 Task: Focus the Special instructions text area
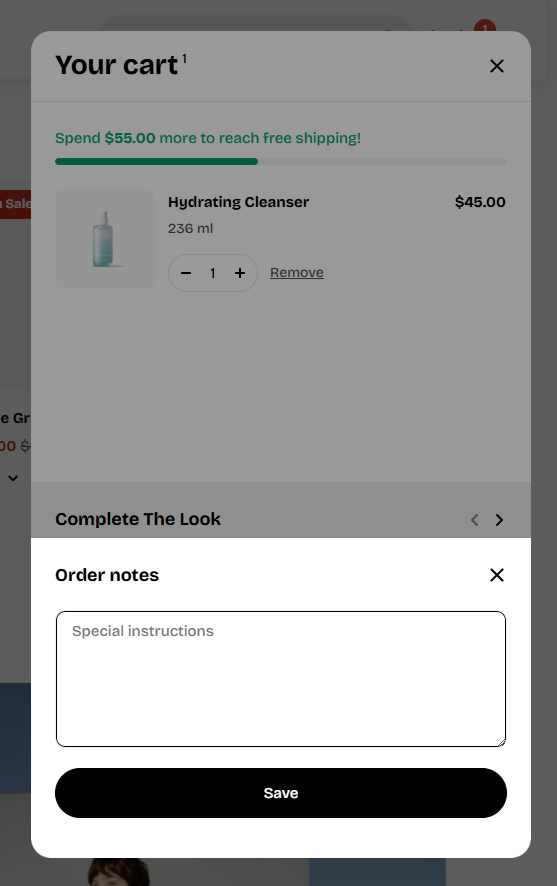281,679
